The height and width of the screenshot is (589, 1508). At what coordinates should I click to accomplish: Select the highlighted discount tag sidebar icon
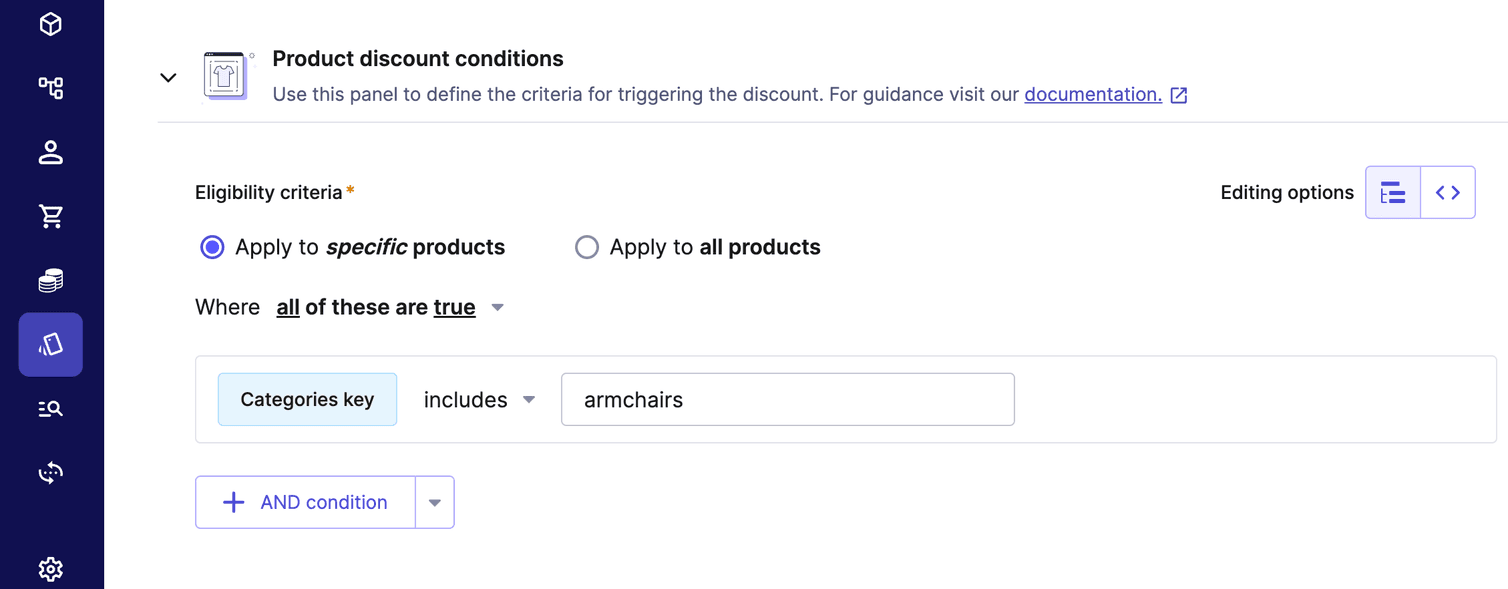(x=50, y=344)
